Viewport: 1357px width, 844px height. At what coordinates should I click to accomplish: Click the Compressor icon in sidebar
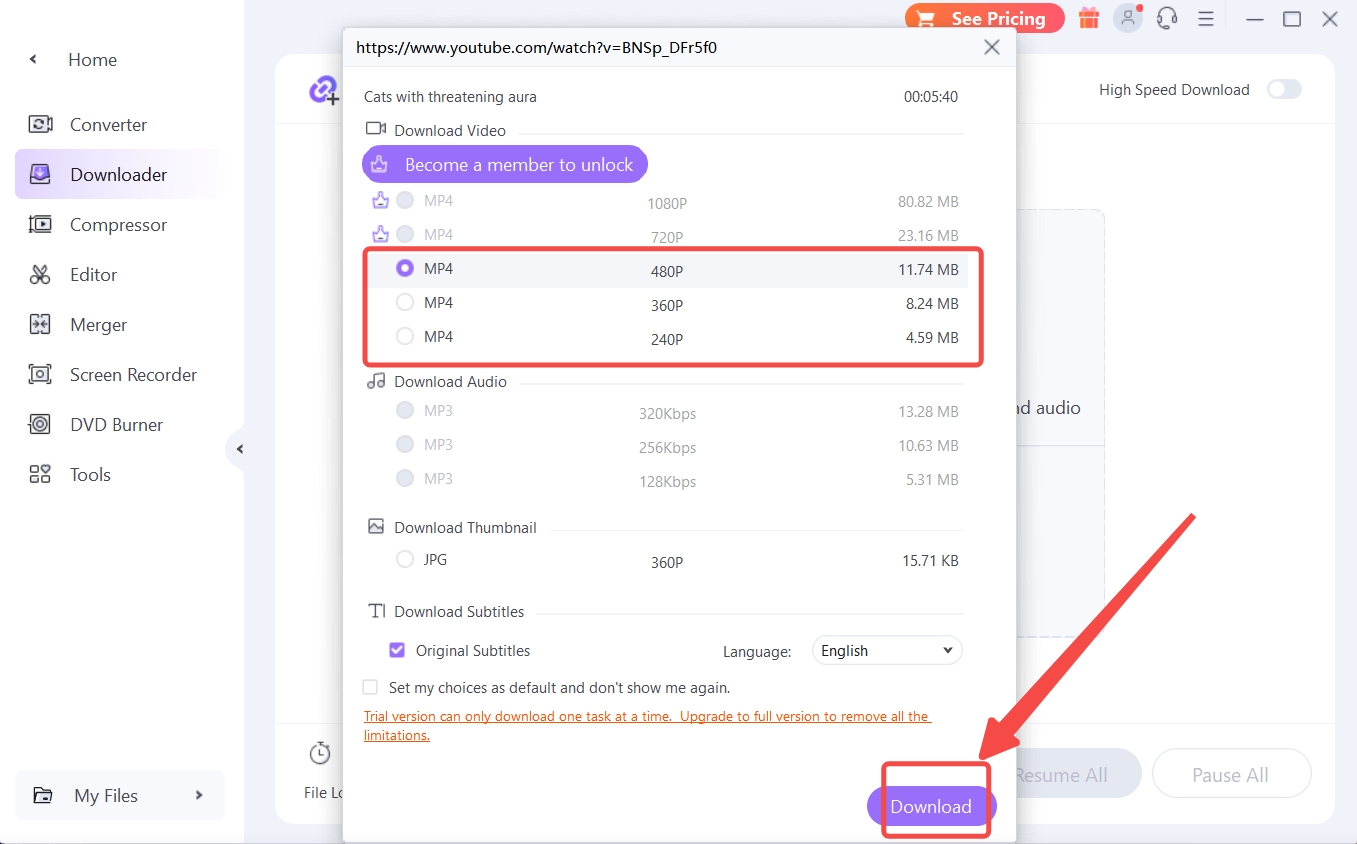(40, 225)
